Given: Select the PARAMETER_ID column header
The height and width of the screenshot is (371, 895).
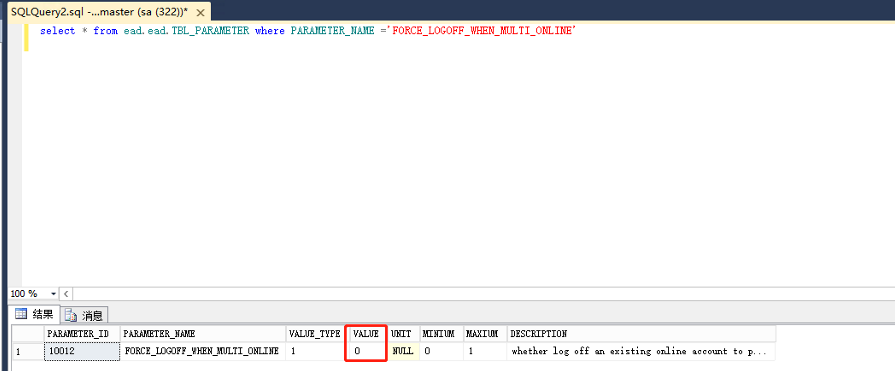Looking at the screenshot, I should coord(82,333).
